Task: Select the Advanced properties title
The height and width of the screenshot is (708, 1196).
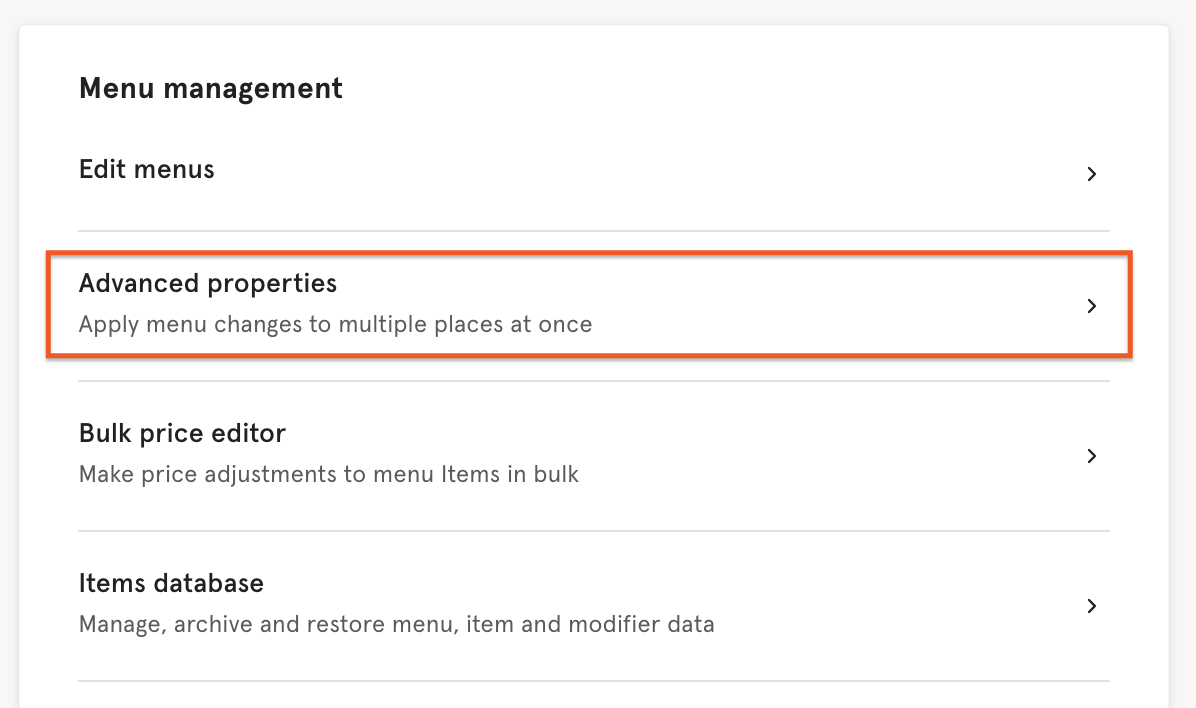Action: pos(208,284)
